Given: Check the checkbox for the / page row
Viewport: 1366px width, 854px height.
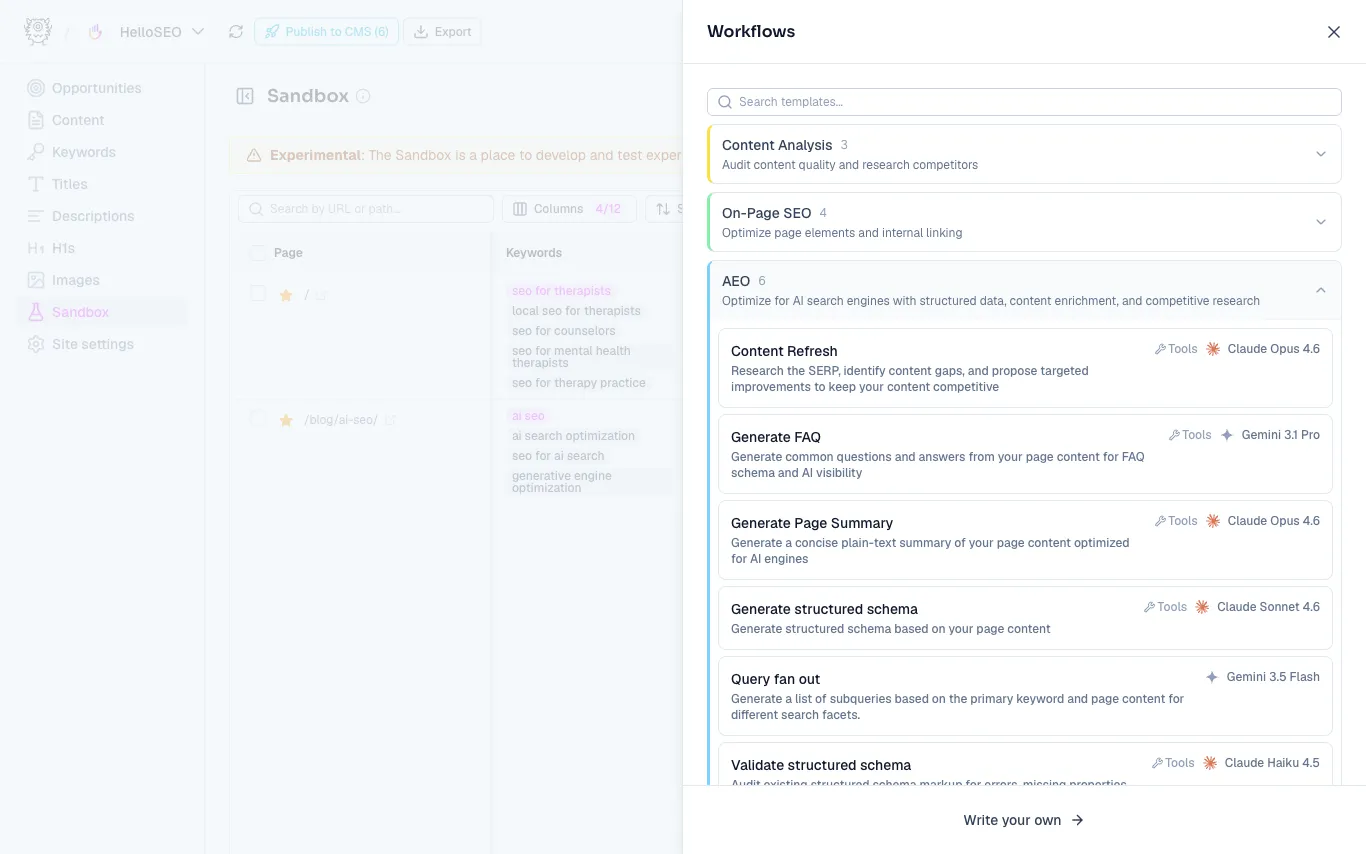Looking at the screenshot, I should [x=258, y=294].
